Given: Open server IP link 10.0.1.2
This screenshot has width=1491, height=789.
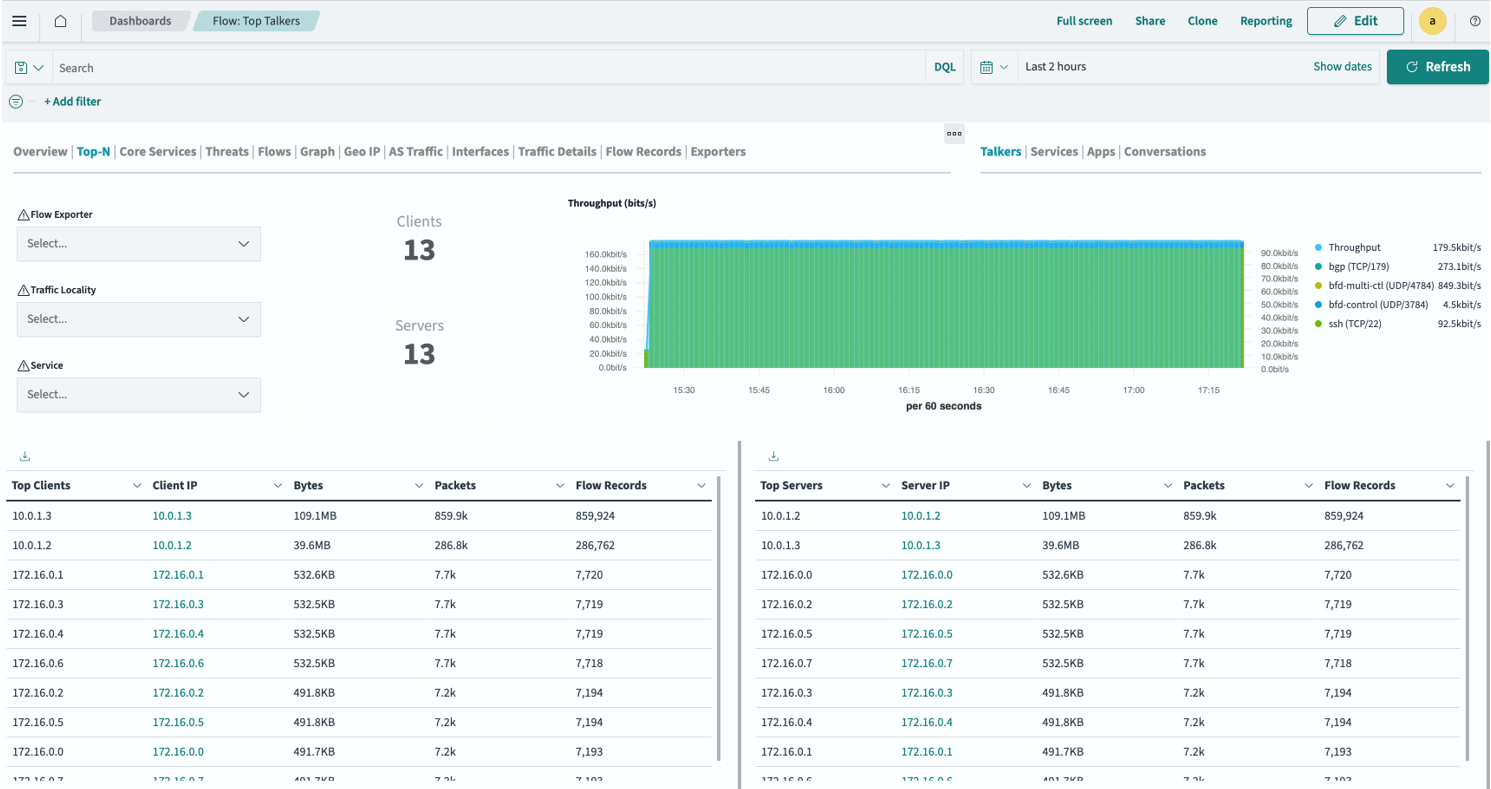Looking at the screenshot, I should 921,517.
